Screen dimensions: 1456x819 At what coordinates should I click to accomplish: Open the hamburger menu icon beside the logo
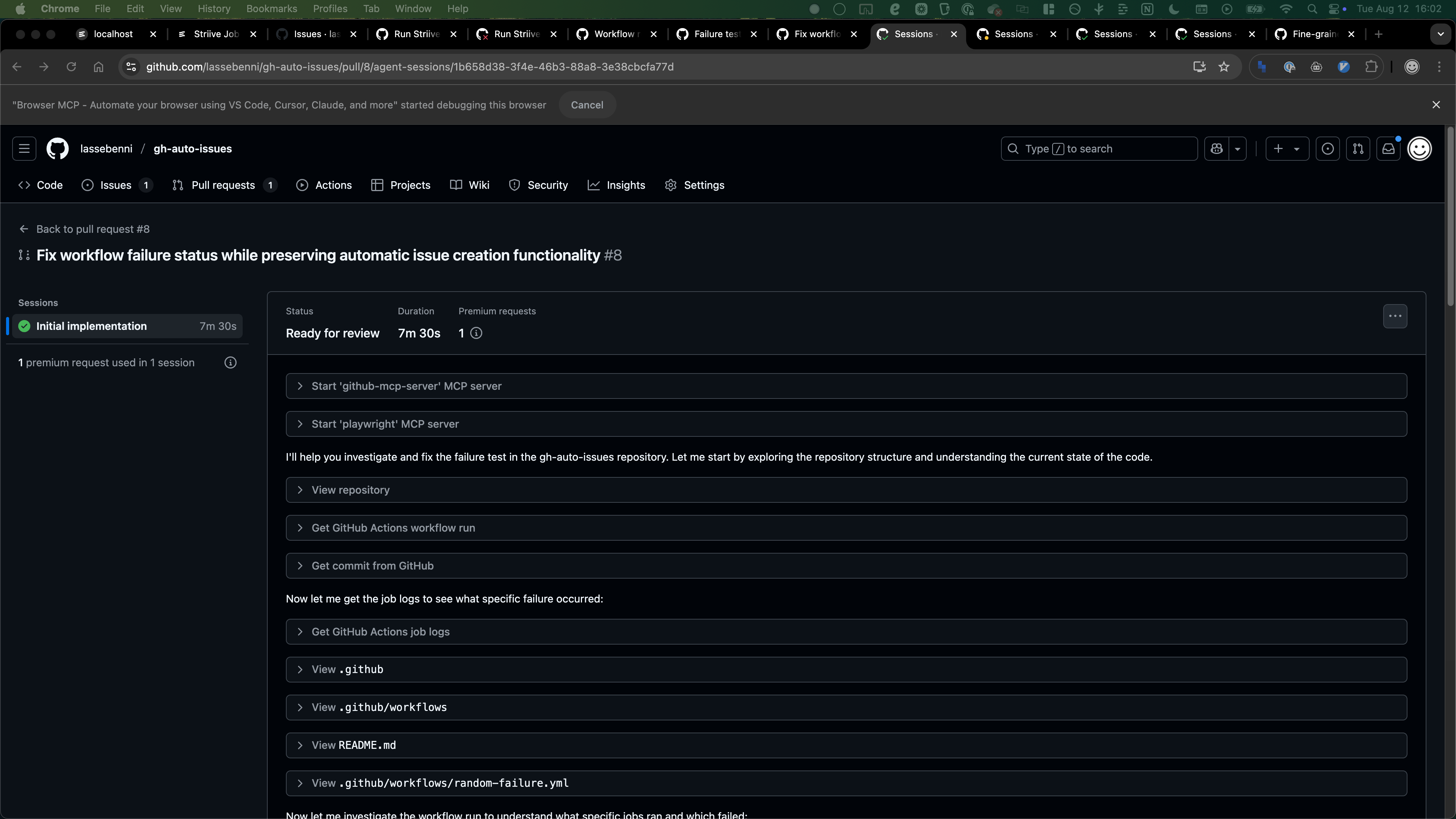24,149
